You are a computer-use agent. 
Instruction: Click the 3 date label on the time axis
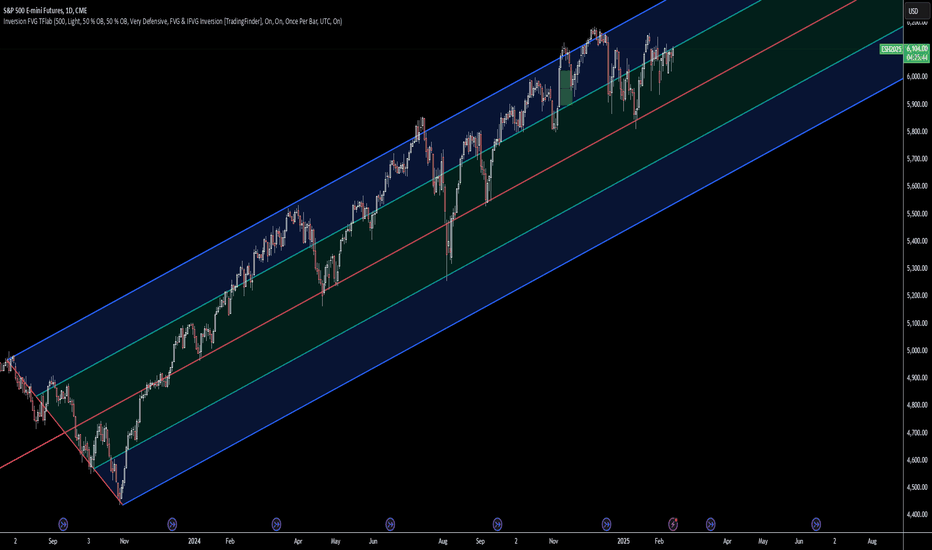tap(89, 541)
